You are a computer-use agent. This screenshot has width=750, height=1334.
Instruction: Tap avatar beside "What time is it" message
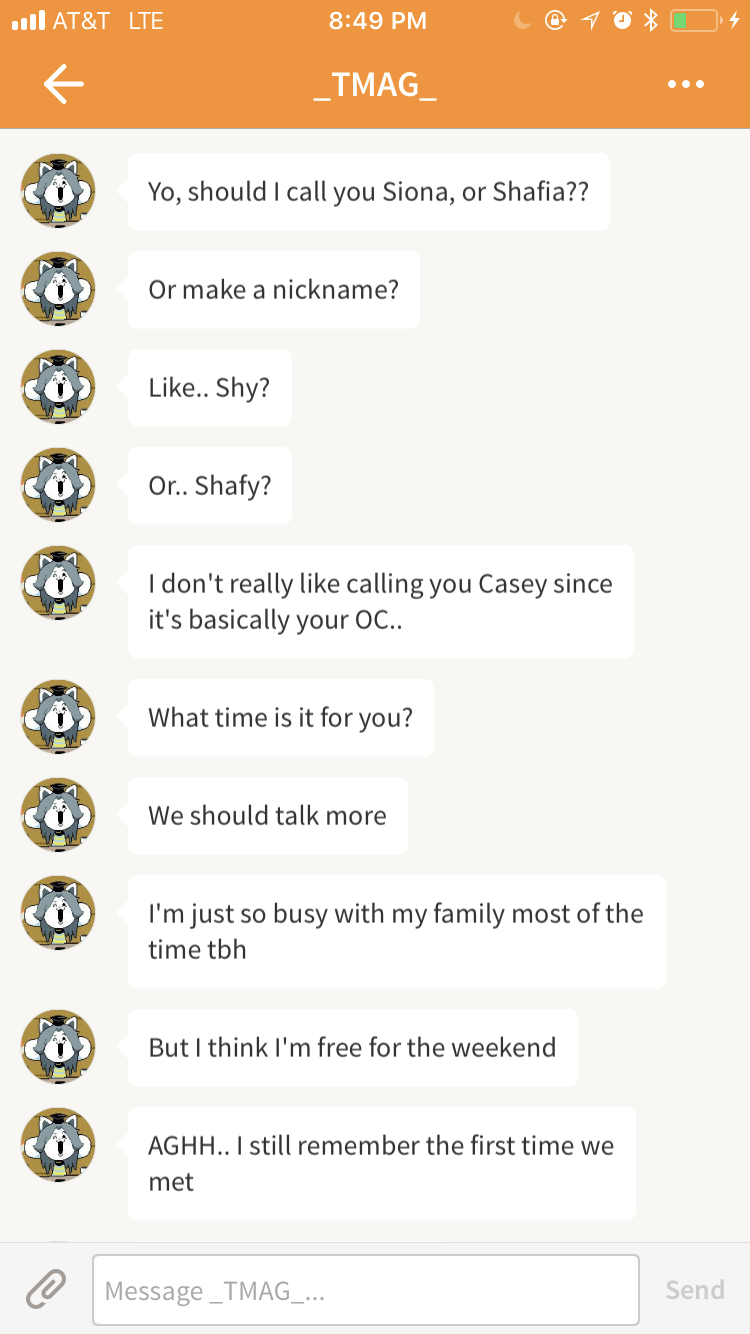58,717
